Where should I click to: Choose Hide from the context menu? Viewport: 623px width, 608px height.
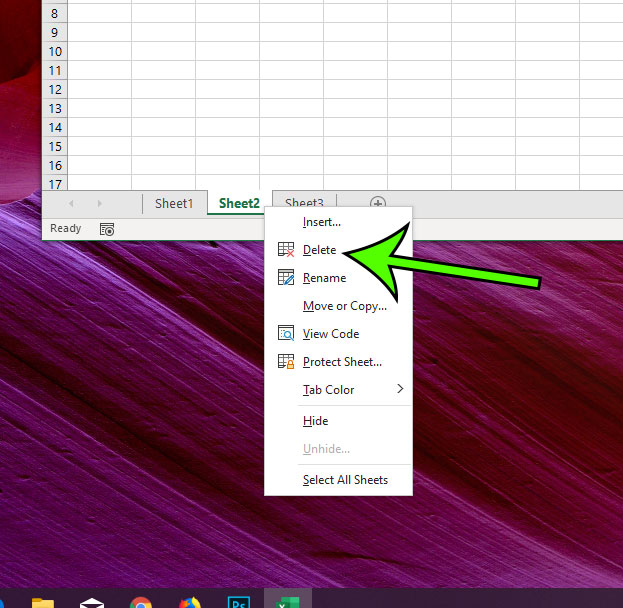point(338,420)
